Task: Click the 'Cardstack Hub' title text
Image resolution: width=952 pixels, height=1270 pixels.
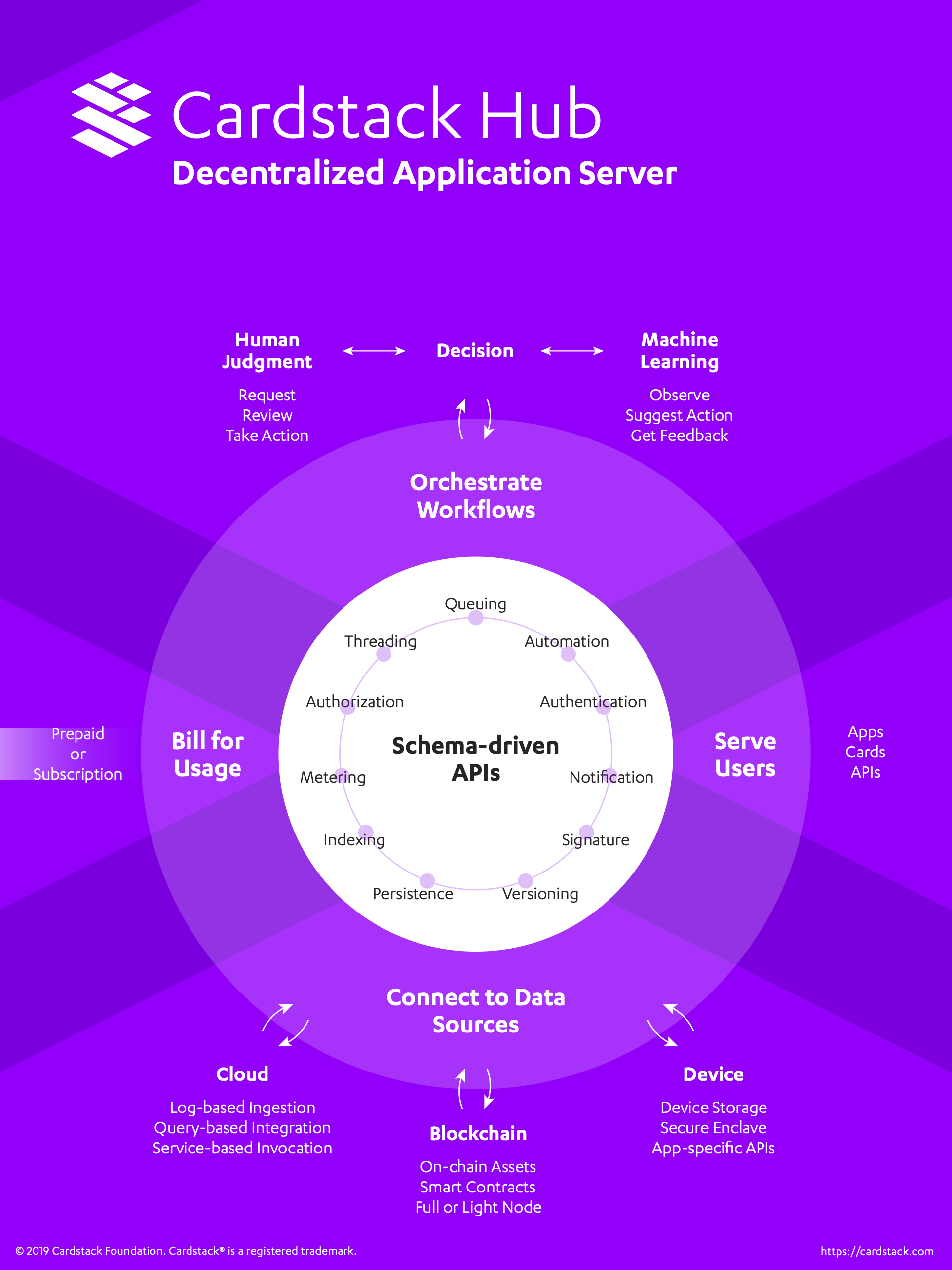Action: (x=387, y=114)
